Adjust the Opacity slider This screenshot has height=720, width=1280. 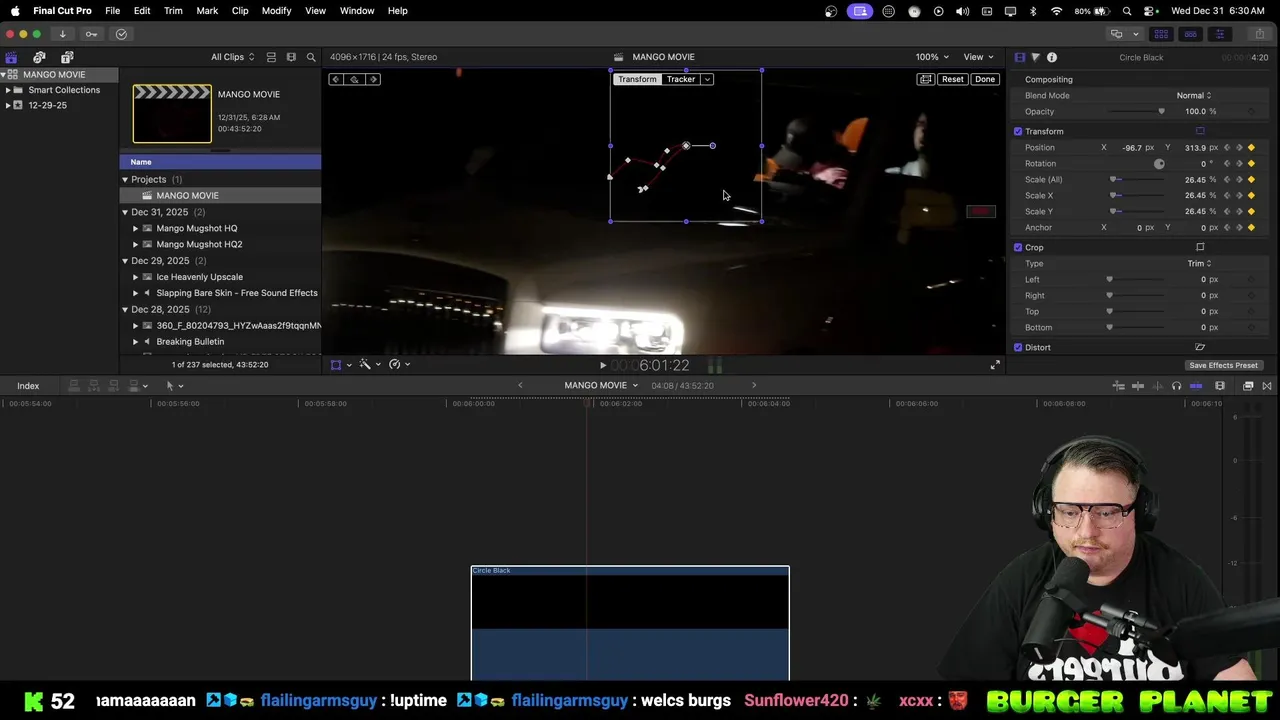pos(1136,112)
